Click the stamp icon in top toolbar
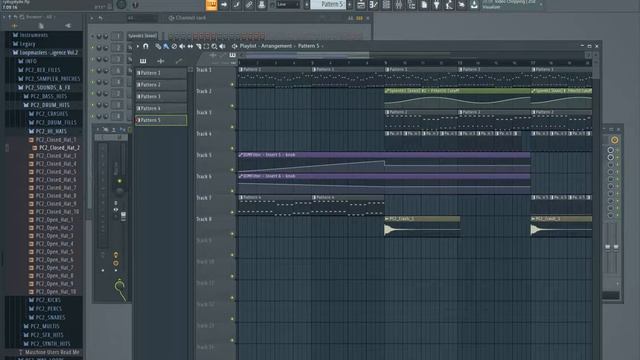Image resolution: width=640 pixels, height=360 pixels. 262,5
